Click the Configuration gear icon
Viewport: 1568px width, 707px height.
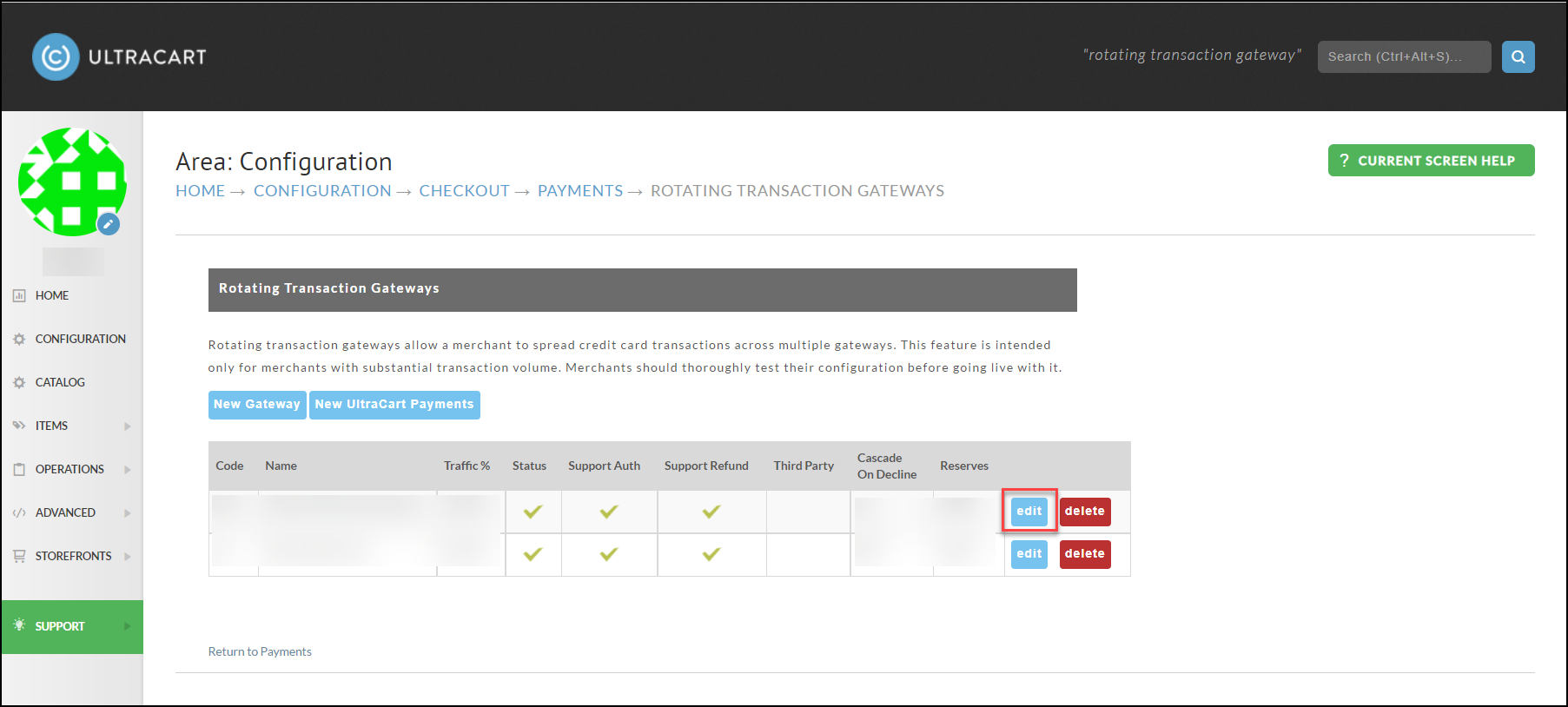point(19,339)
